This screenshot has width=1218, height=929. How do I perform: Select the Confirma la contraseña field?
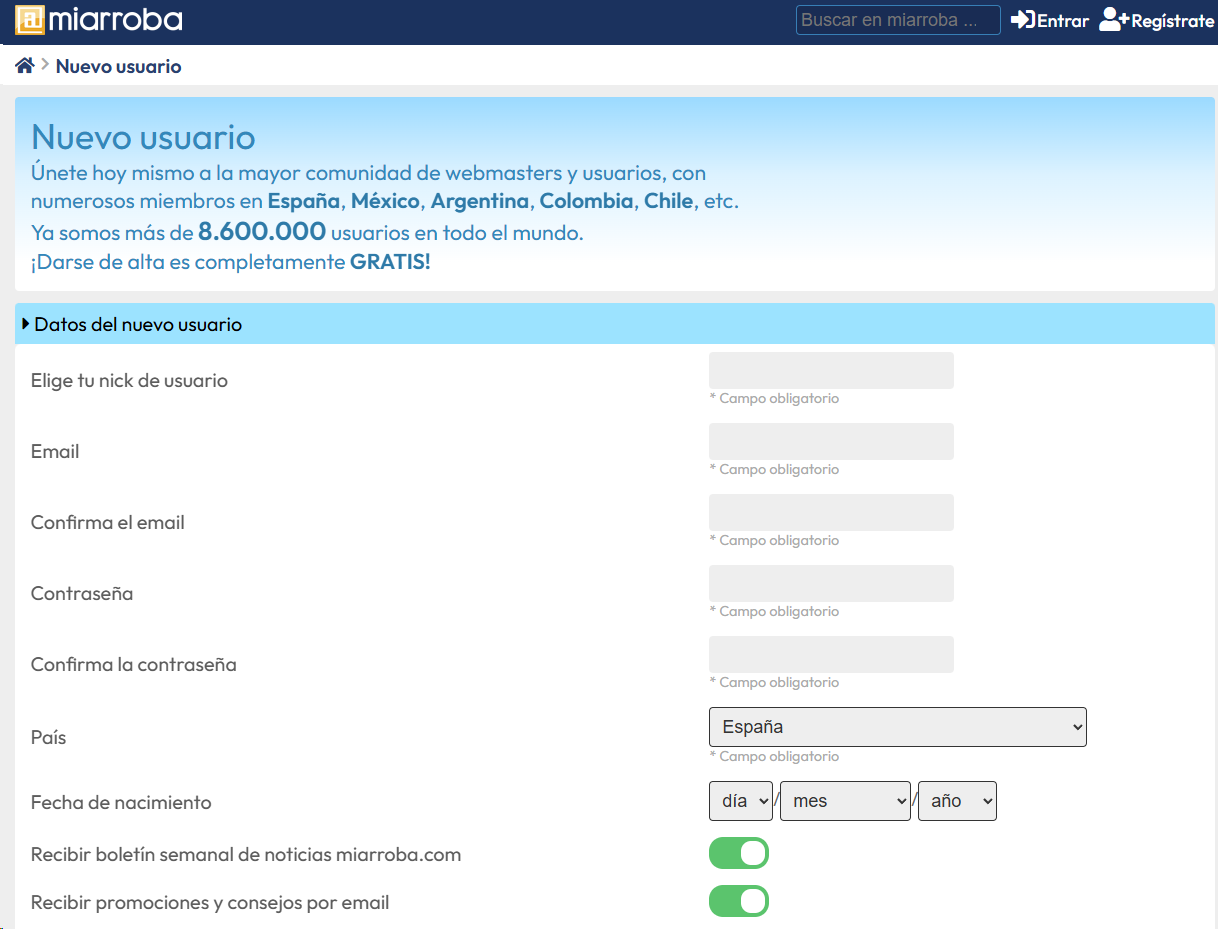pos(831,654)
